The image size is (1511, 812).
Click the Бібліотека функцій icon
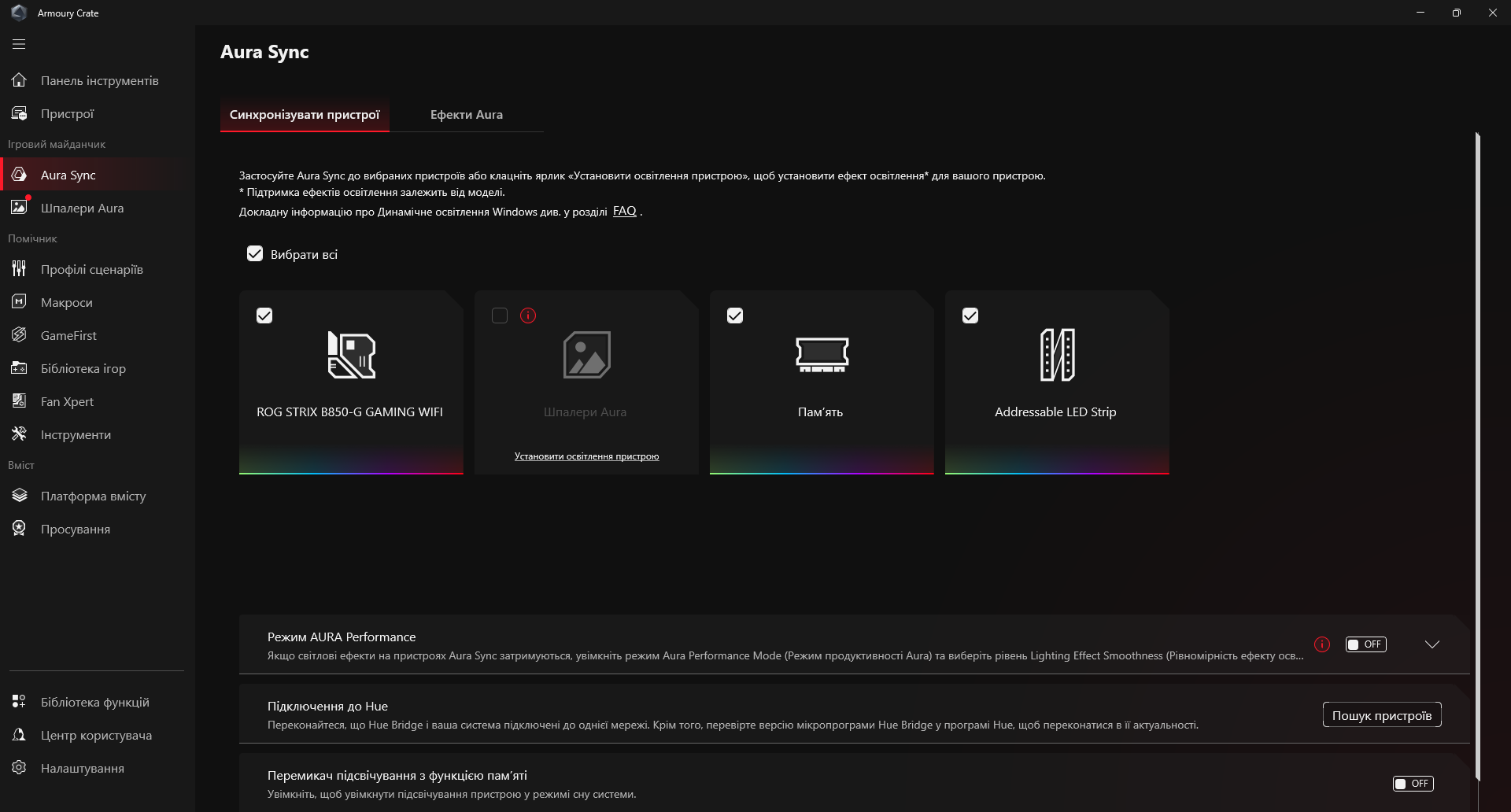pyautogui.click(x=19, y=702)
